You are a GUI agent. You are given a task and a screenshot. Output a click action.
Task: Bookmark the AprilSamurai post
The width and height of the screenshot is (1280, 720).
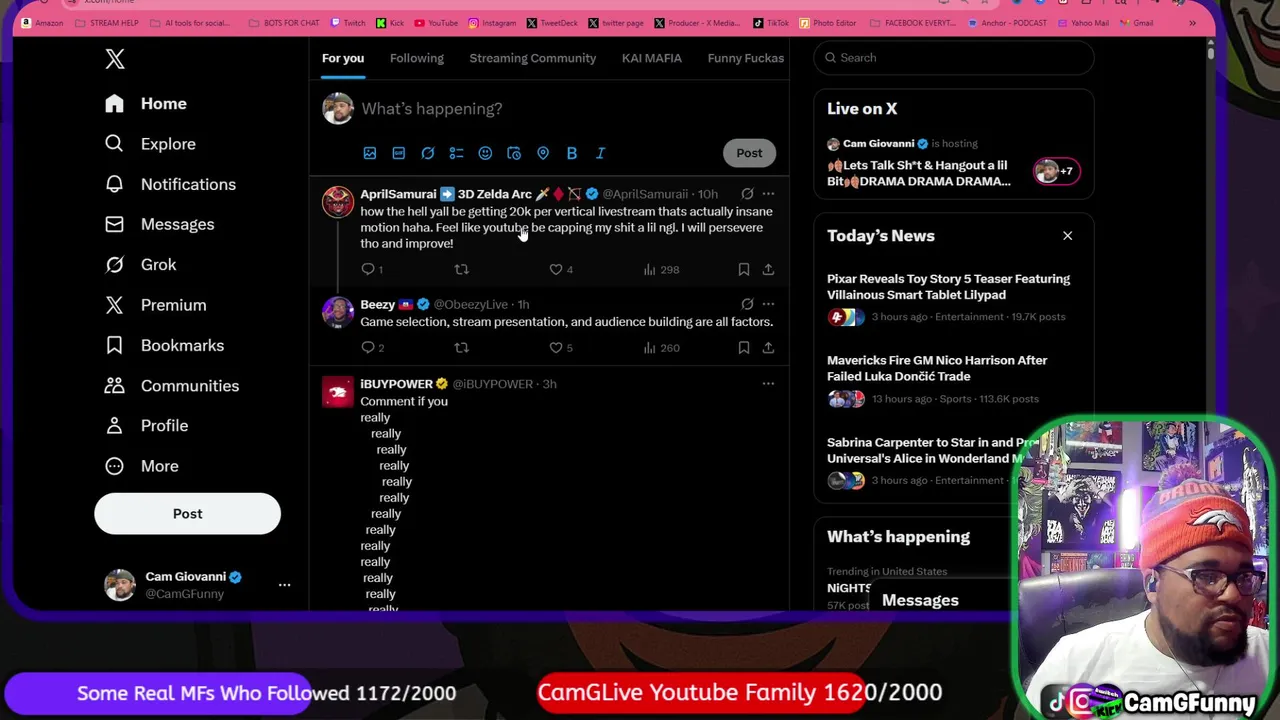click(744, 269)
